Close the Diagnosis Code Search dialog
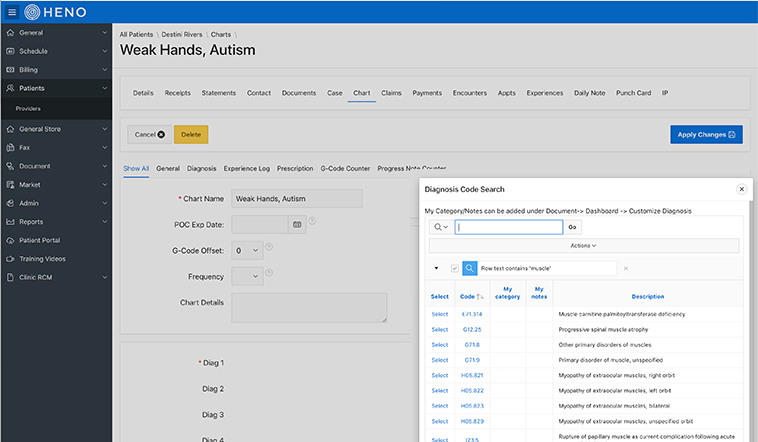This screenshot has height=442, width=758. pos(742,189)
